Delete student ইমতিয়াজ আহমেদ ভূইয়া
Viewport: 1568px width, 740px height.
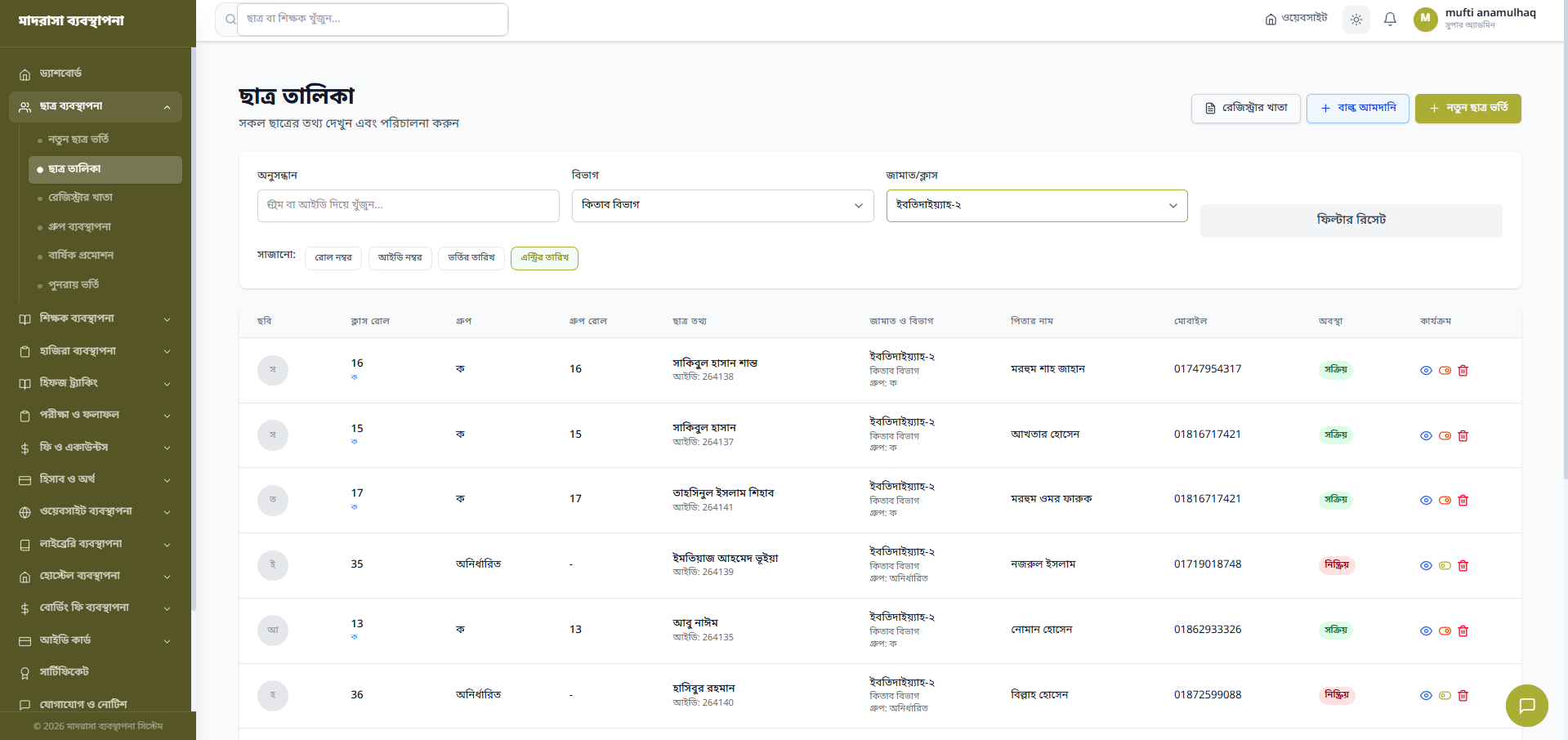pyautogui.click(x=1463, y=566)
